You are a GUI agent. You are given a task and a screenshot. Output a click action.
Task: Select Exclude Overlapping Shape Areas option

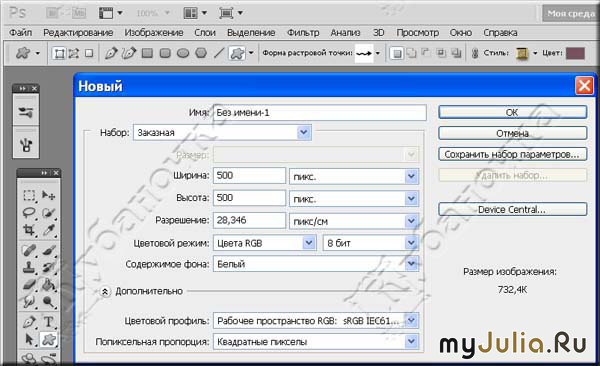pyautogui.click(x=456, y=53)
